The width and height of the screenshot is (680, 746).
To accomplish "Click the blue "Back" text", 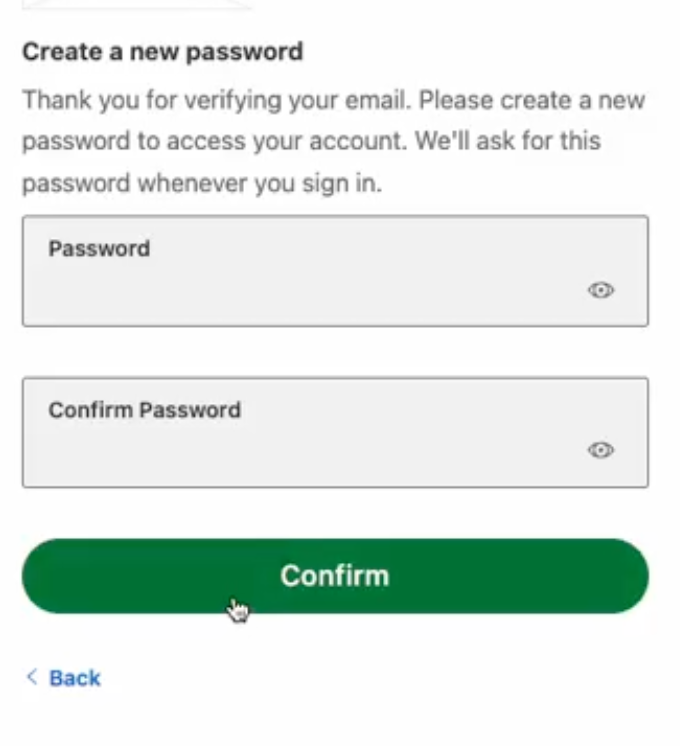I will [x=75, y=678].
